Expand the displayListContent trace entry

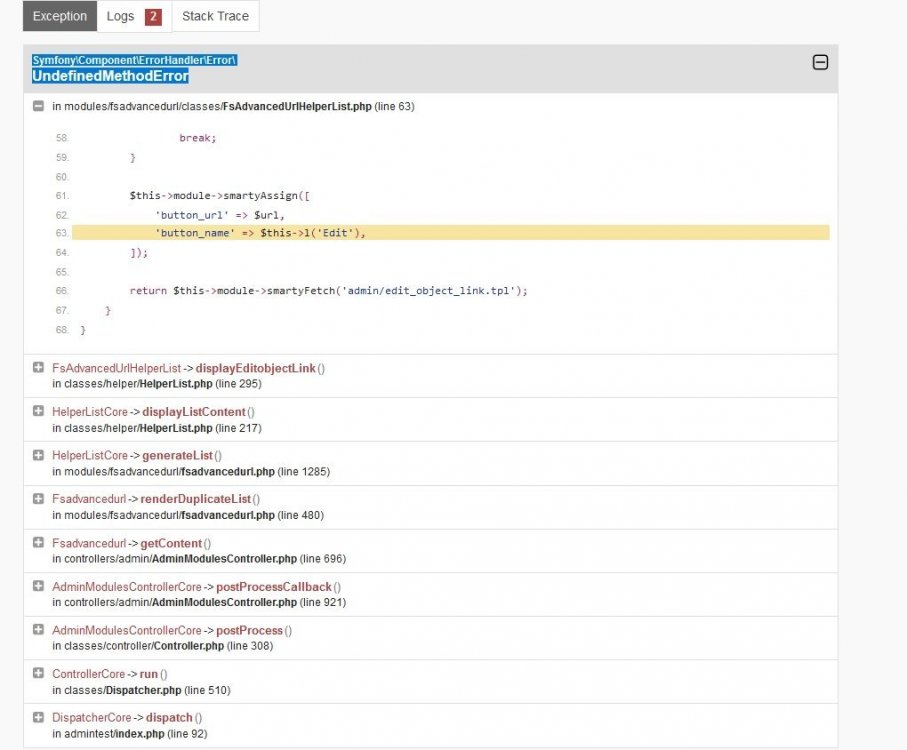pyautogui.click(x=38, y=411)
